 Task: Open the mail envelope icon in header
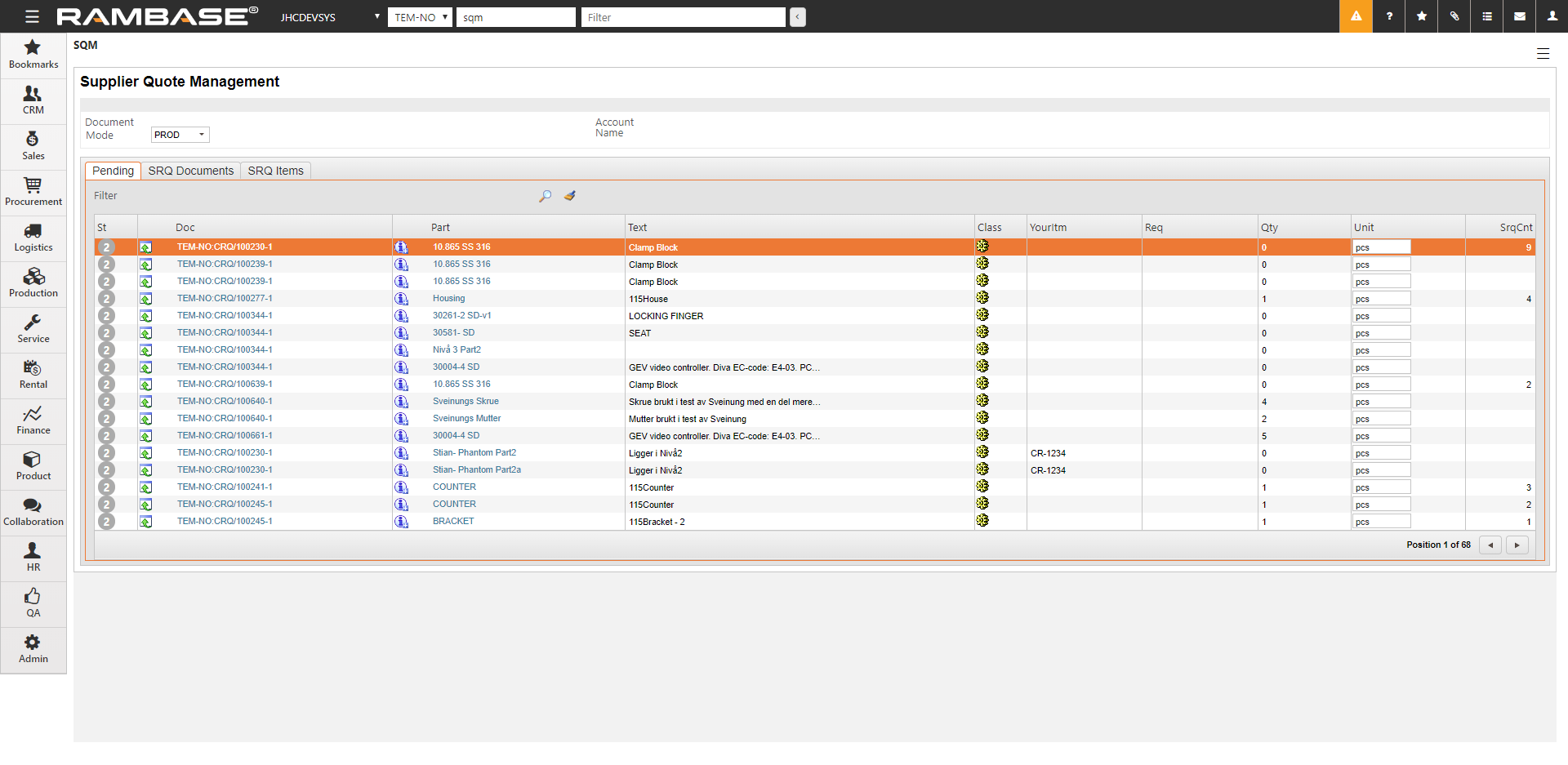1519,16
